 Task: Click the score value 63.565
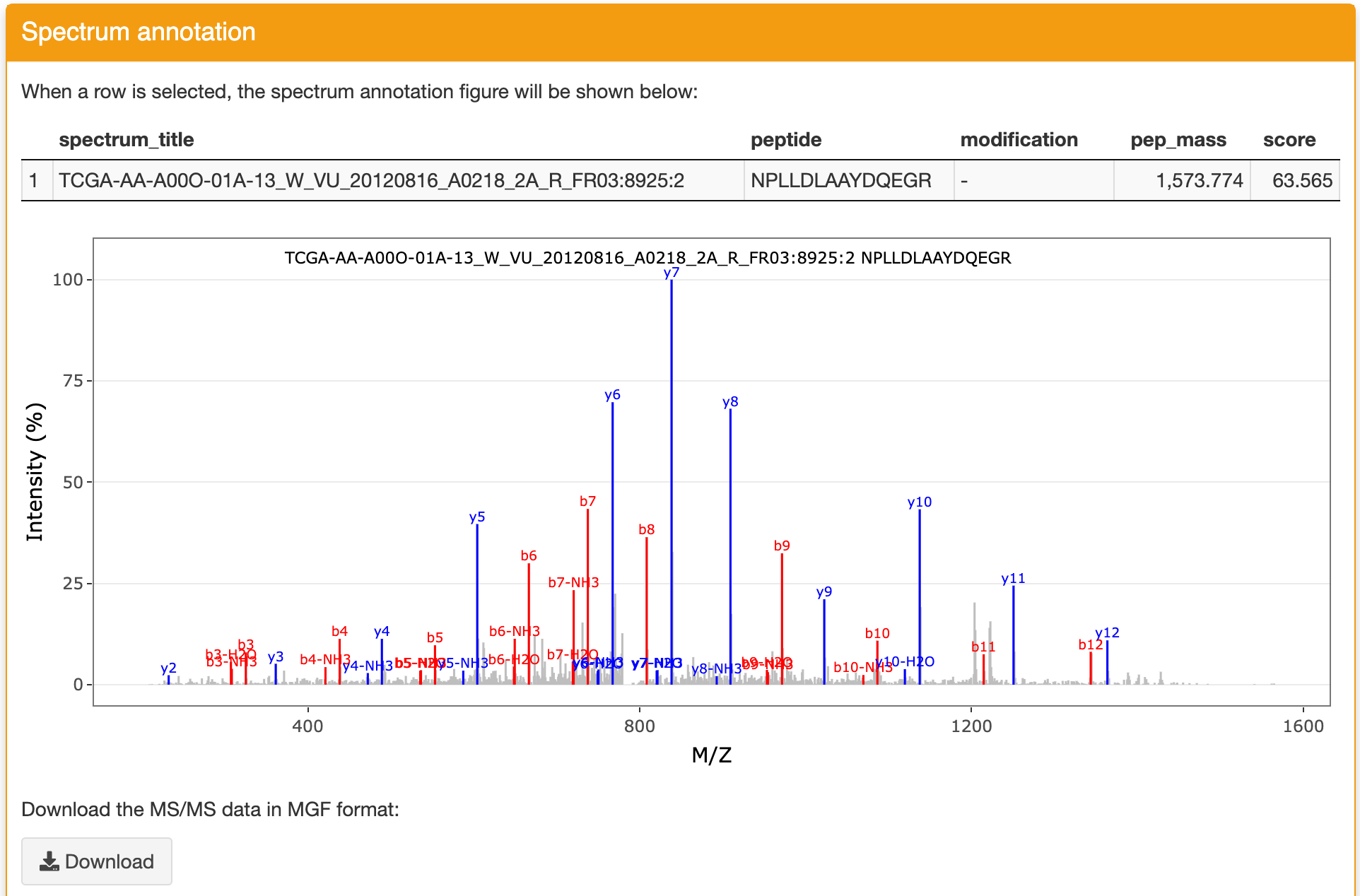(x=1302, y=180)
